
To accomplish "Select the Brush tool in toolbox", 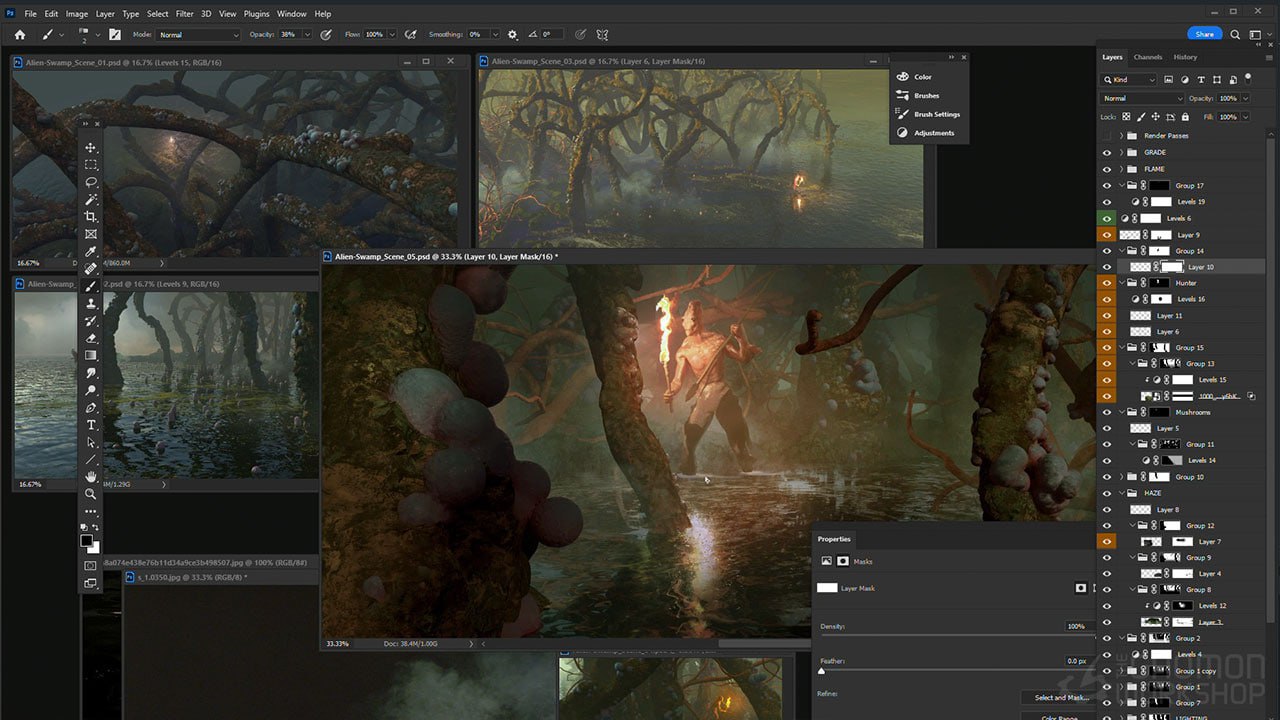I will tap(91, 286).
